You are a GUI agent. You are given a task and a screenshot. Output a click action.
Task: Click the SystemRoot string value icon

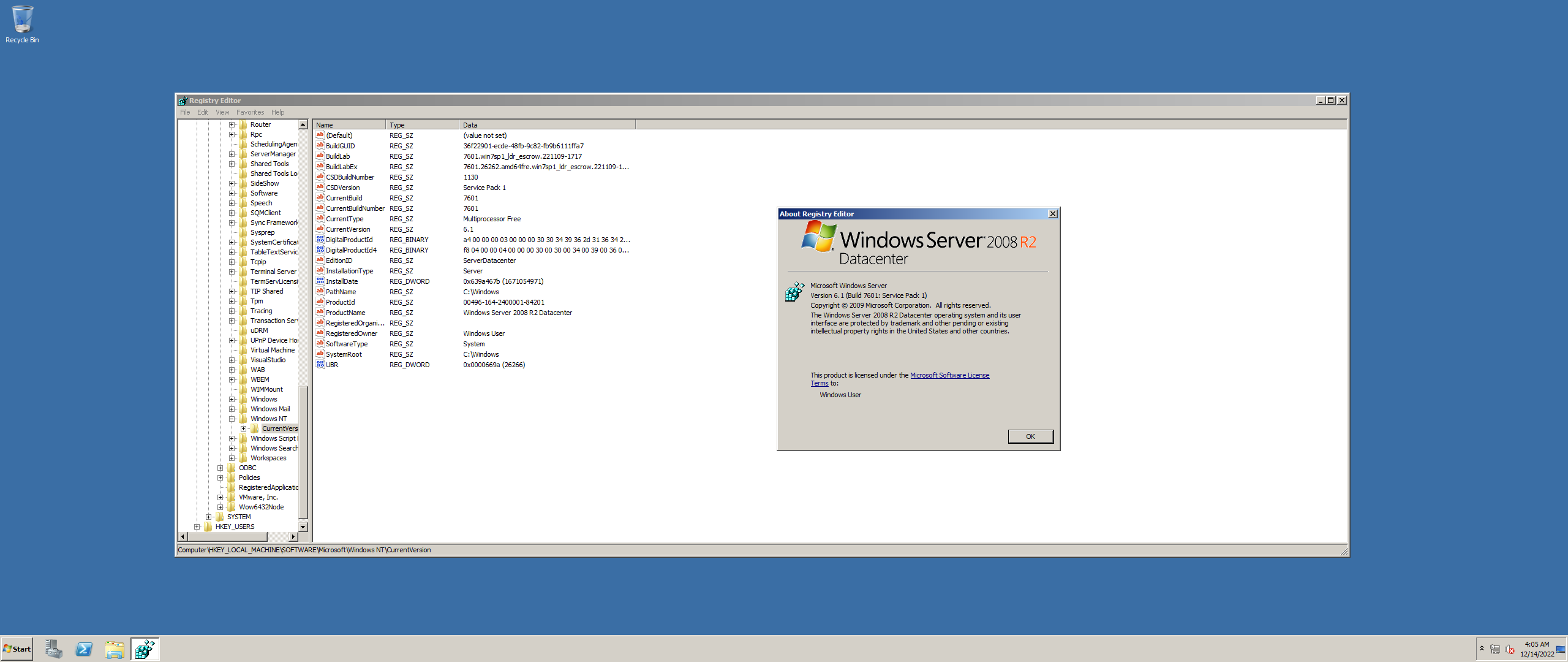320,354
